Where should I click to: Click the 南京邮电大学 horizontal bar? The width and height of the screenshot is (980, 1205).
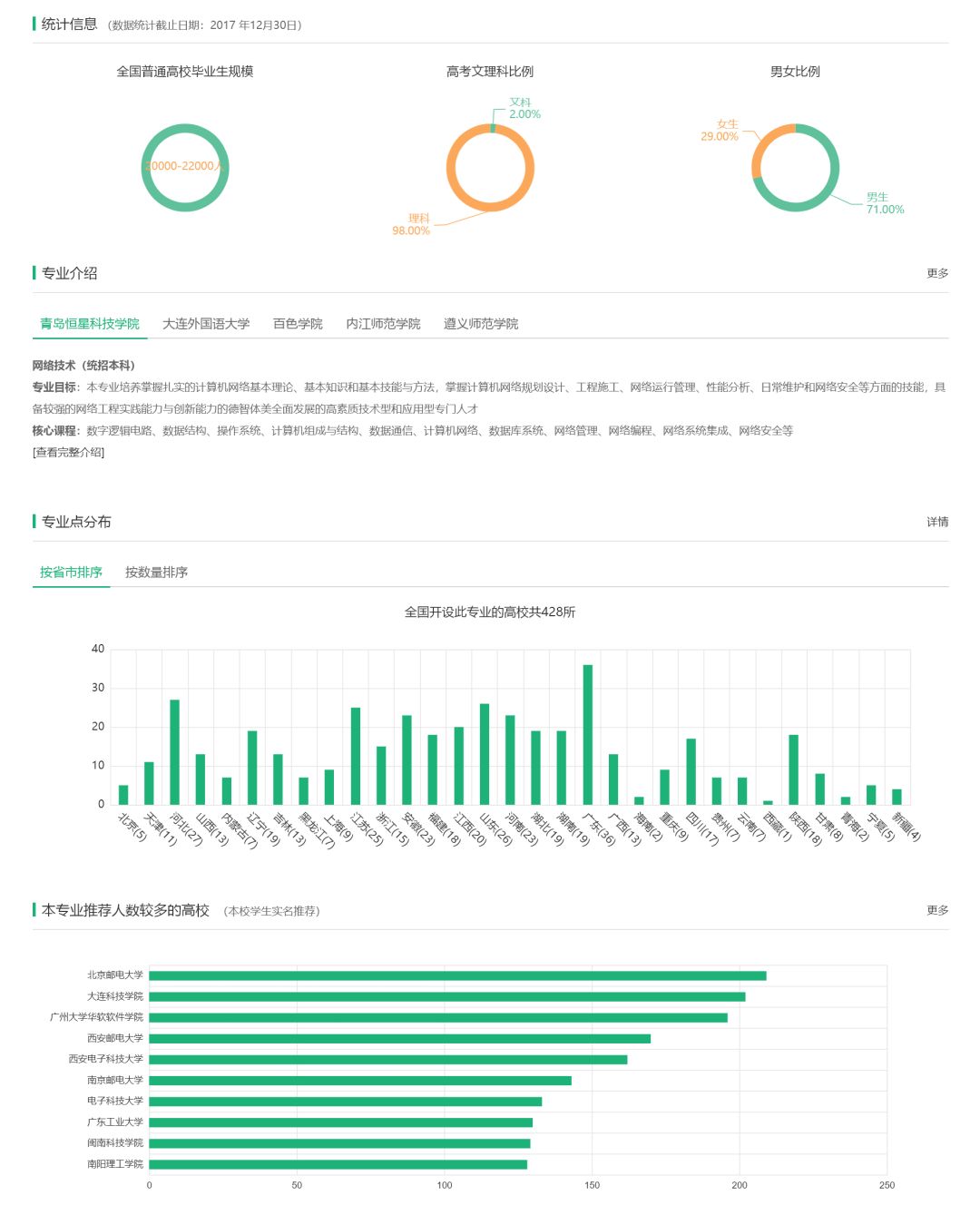360,1080
